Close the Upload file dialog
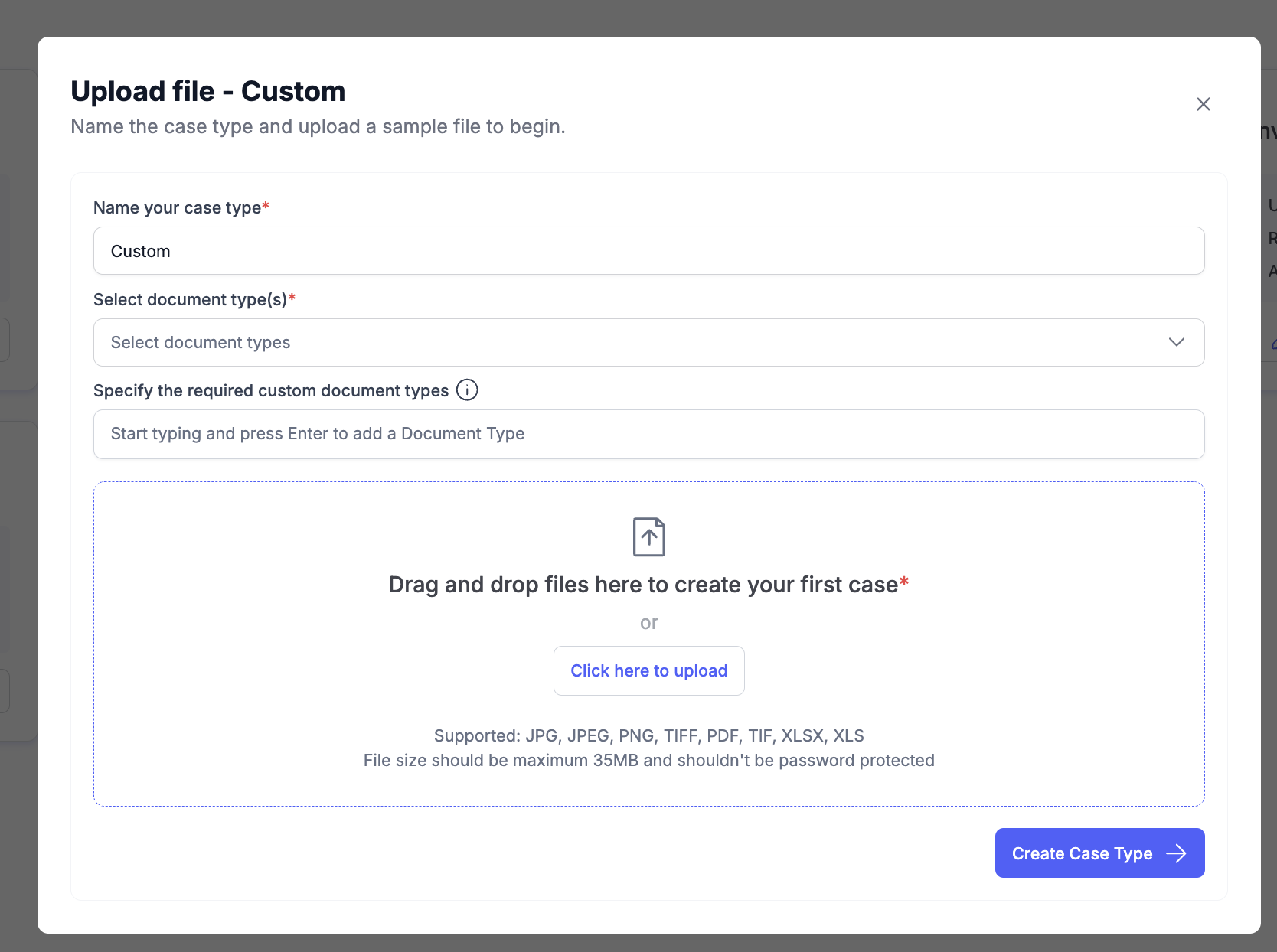This screenshot has width=1277, height=952. [x=1204, y=104]
